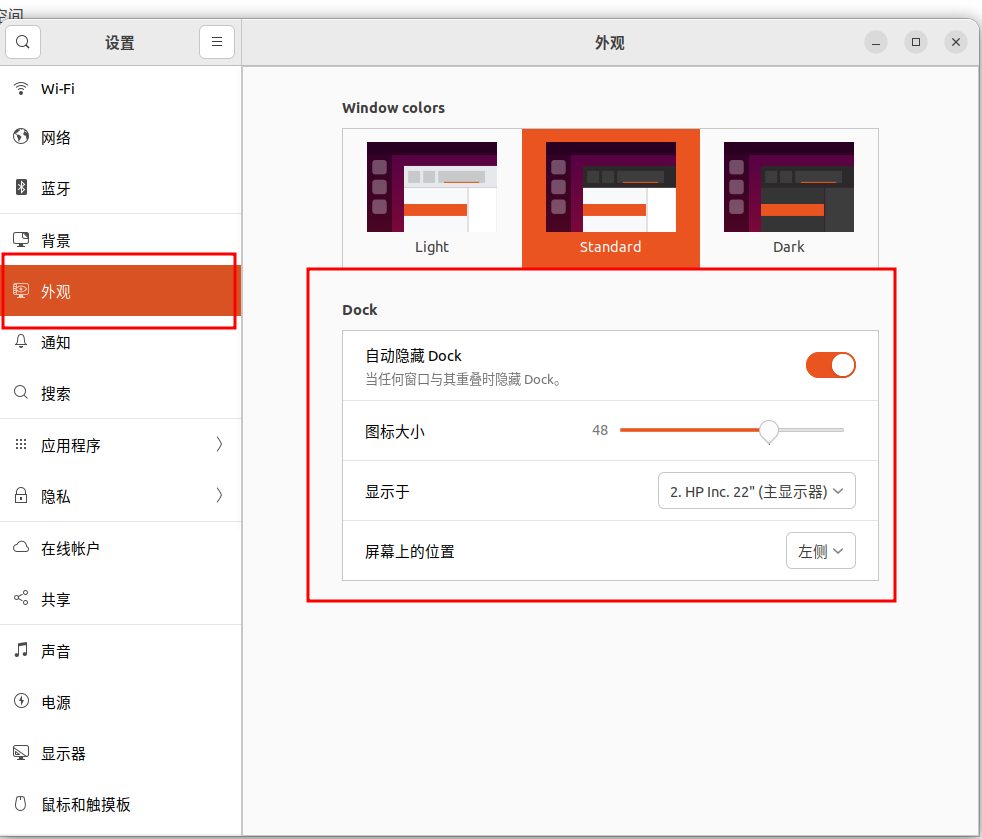
Task: Open the hamburger menu in Settings header
Action: tap(217, 42)
